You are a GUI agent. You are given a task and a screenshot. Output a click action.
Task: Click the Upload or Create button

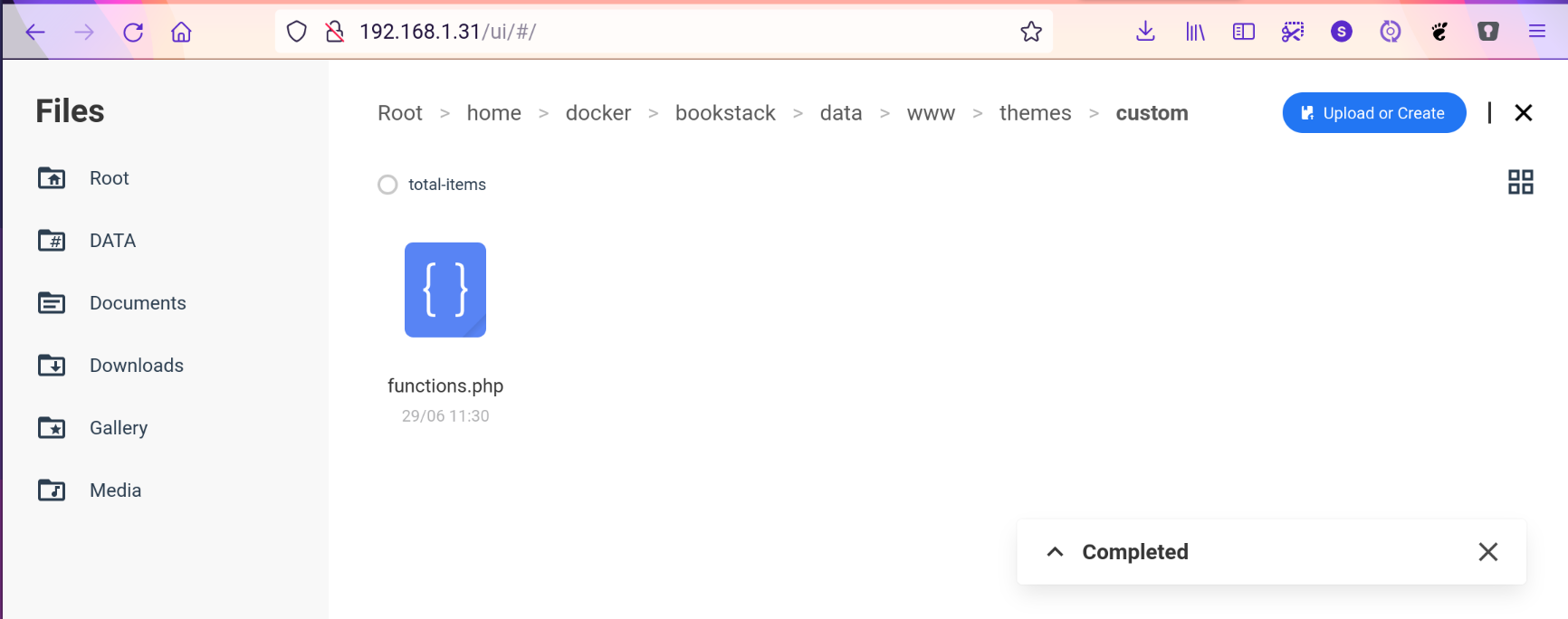(x=1373, y=112)
